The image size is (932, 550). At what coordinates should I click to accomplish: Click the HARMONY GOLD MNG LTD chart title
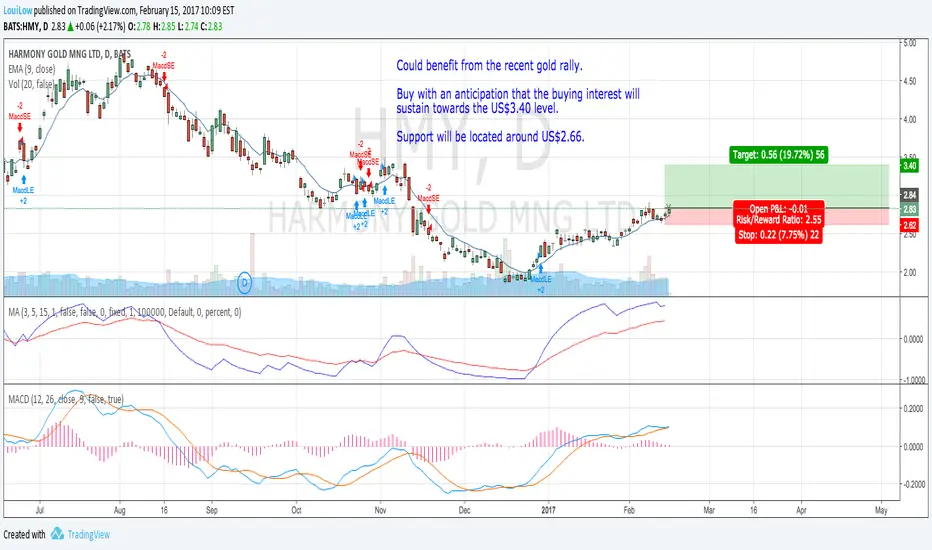pos(70,54)
